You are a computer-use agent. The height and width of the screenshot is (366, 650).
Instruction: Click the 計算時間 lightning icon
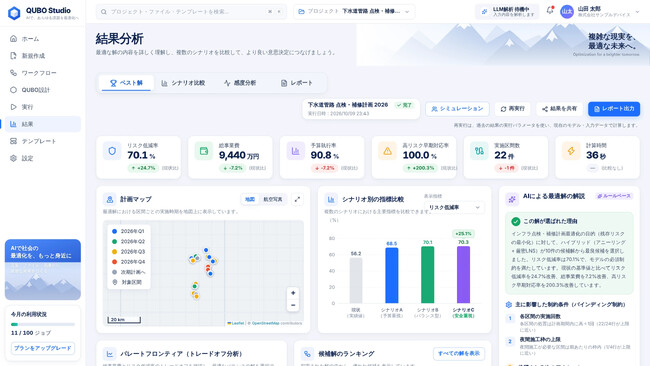tap(571, 151)
